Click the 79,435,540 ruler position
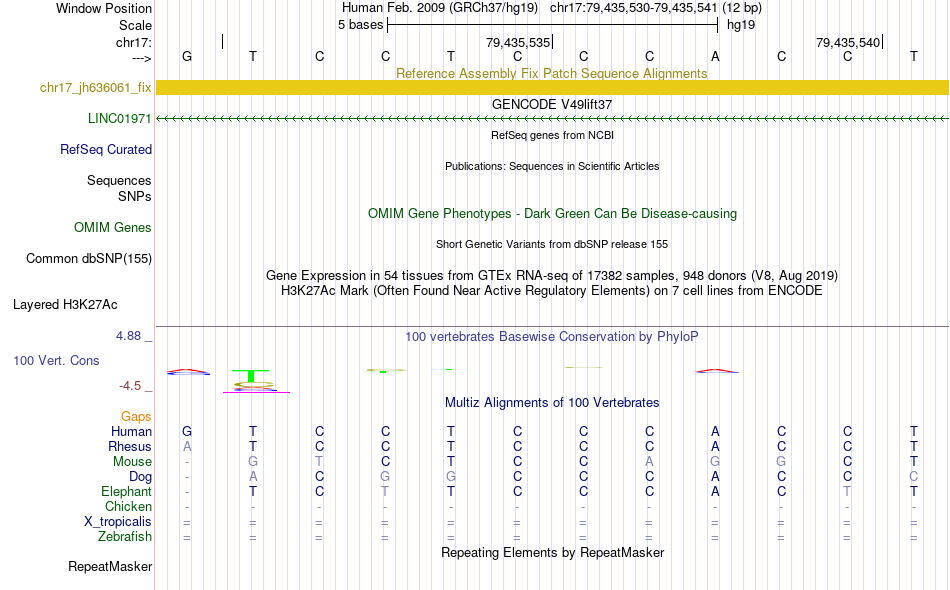950x590 pixels. [x=848, y=42]
